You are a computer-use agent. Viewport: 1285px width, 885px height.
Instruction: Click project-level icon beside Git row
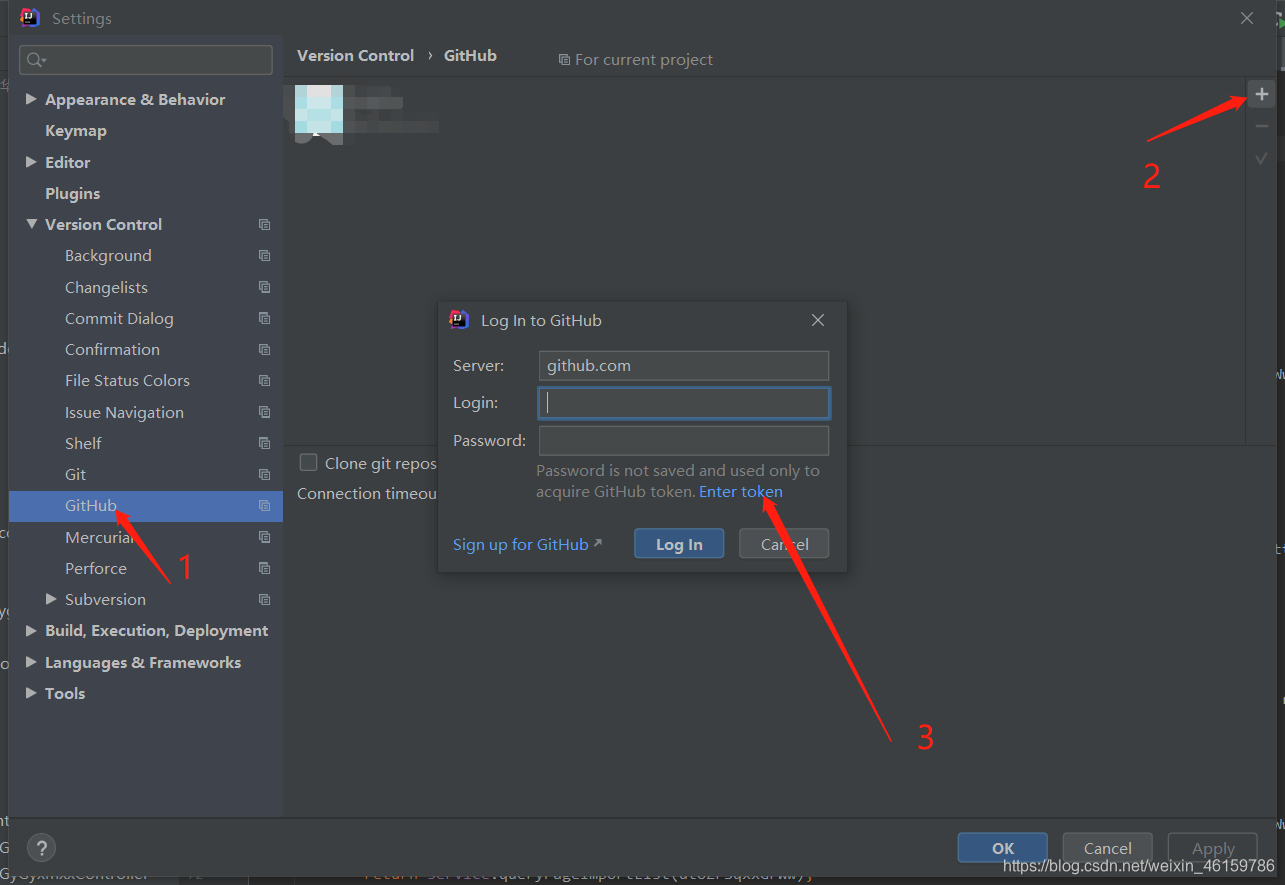tap(264, 474)
